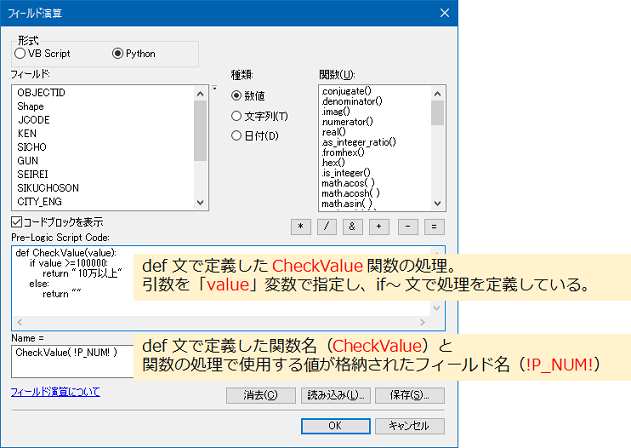Click the plus (+) operator button

pyautogui.click(x=381, y=227)
